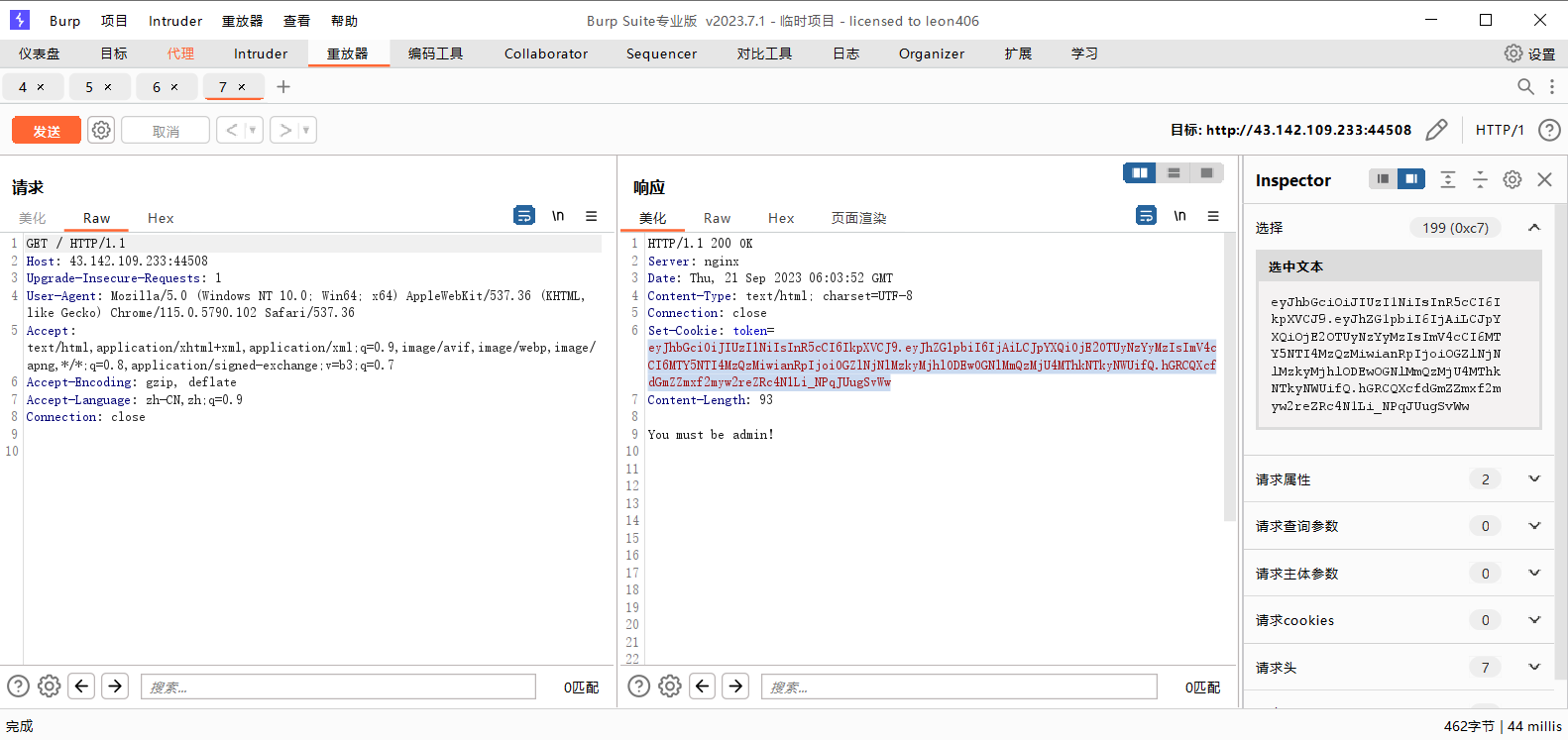This screenshot has height=740, width=1568.
Task: Expand the 请求属性 section
Action: (1534, 479)
